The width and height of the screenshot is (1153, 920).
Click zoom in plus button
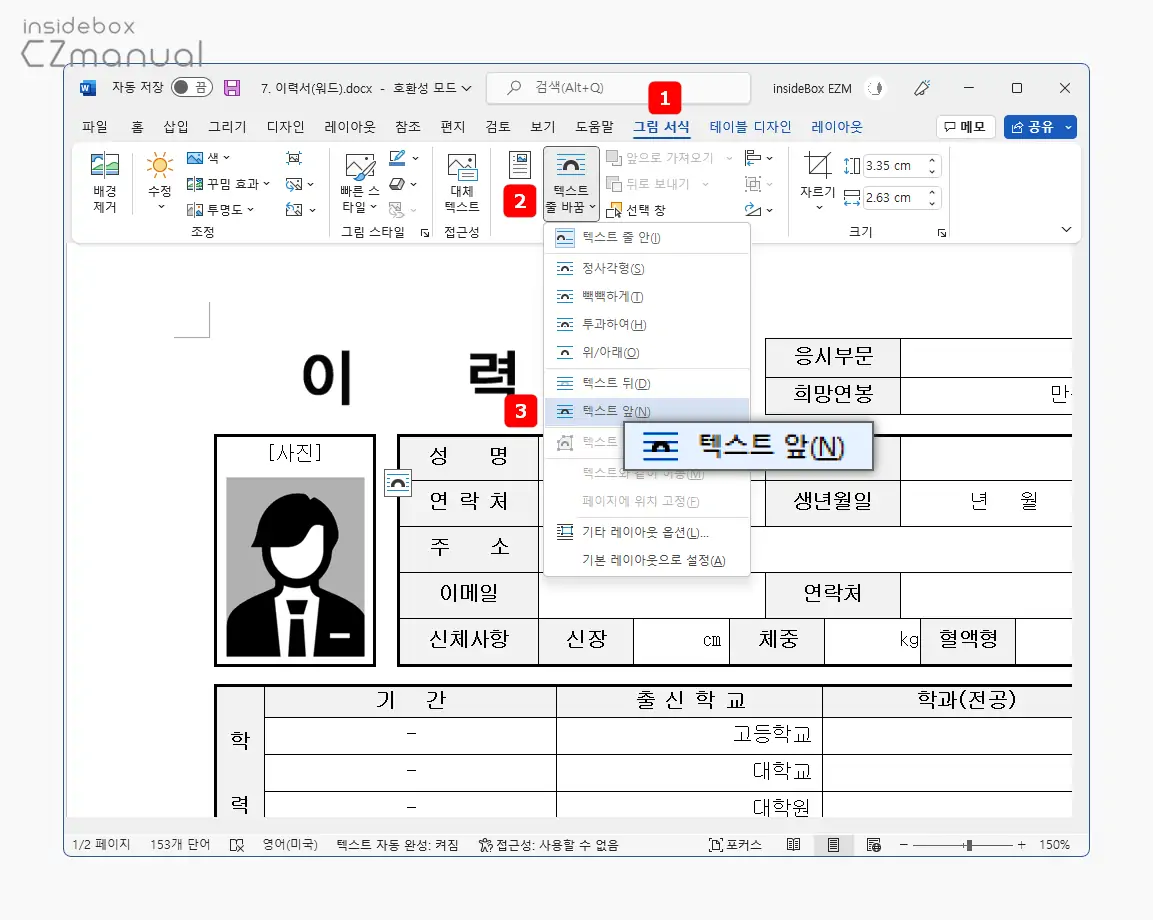click(x=1021, y=845)
